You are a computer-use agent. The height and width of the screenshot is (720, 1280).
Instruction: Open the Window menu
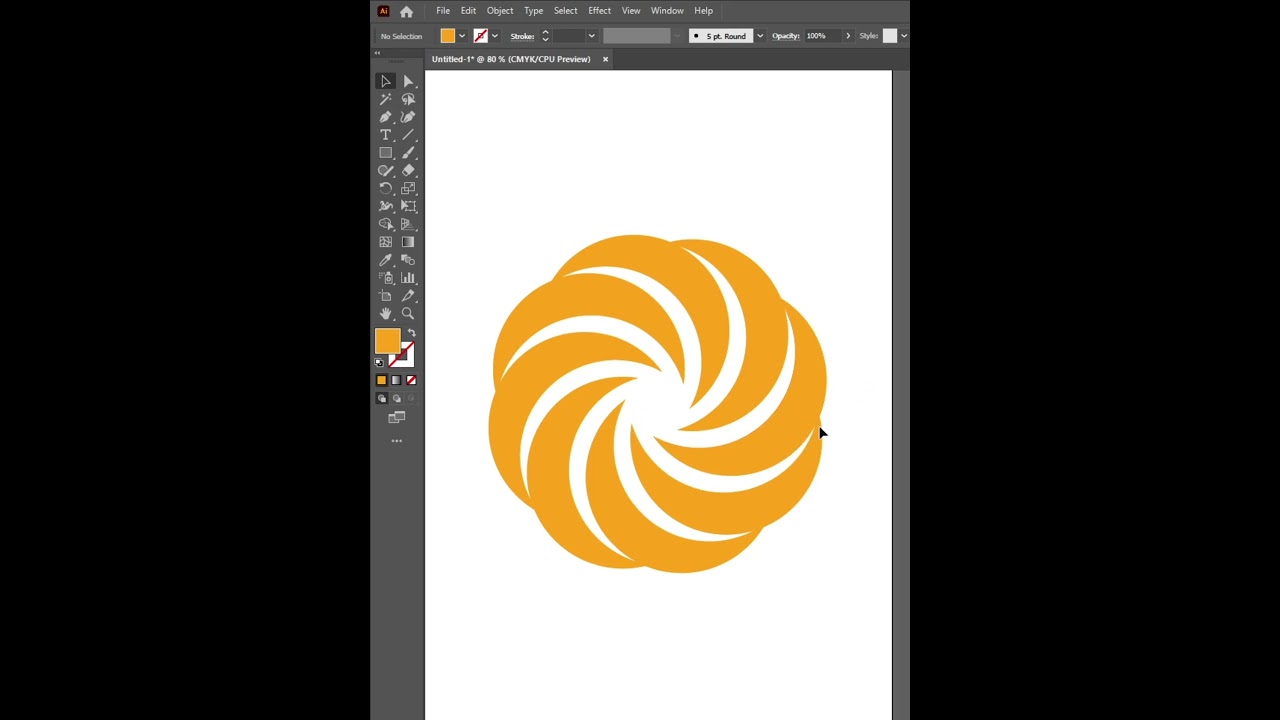click(667, 11)
